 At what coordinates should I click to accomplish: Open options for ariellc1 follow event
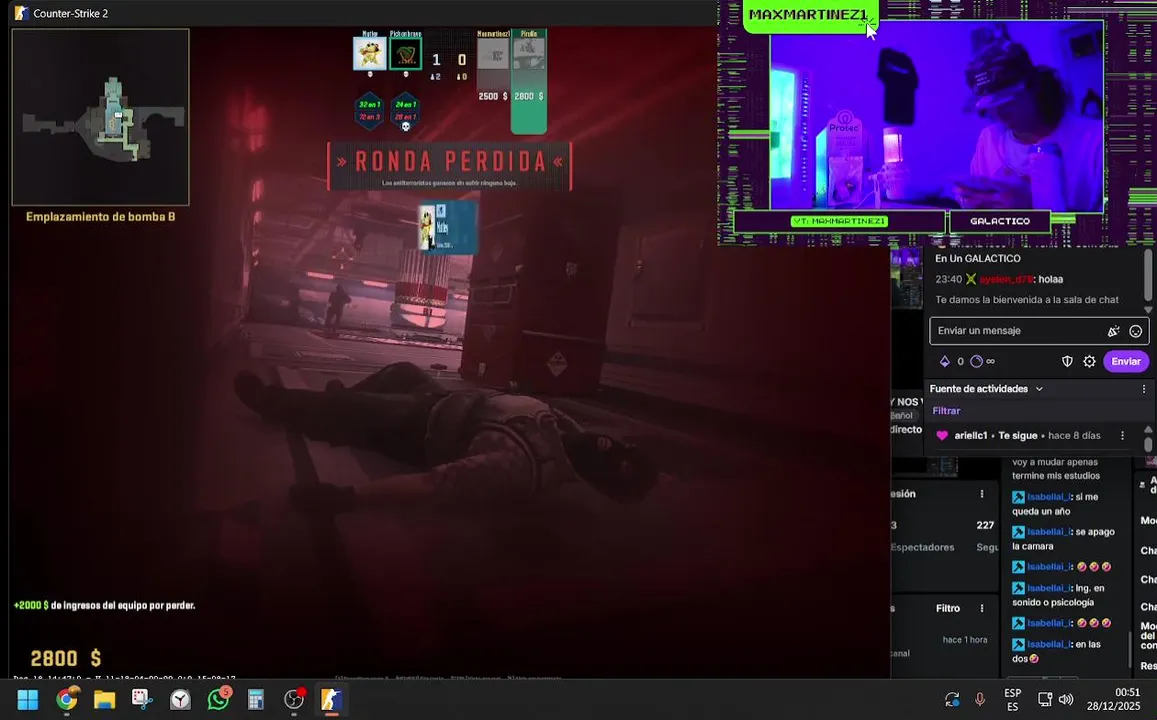[x=1122, y=436]
